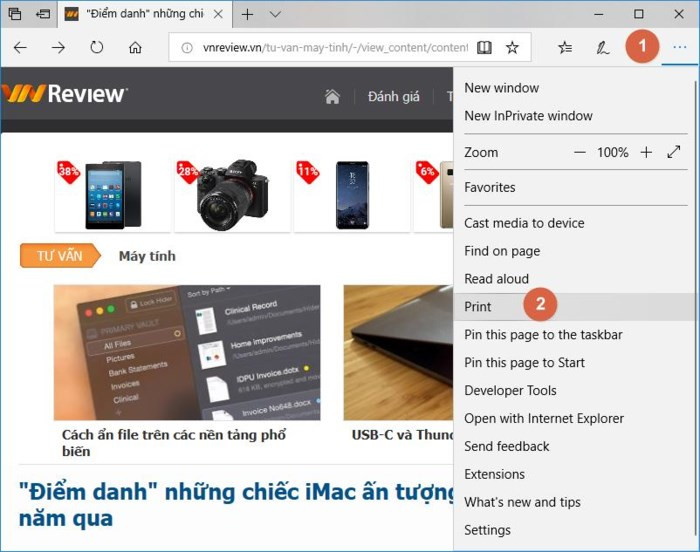This screenshot has width=700, height=552.
Task: Increase zoom with plus button
Action: pos(646,152)
